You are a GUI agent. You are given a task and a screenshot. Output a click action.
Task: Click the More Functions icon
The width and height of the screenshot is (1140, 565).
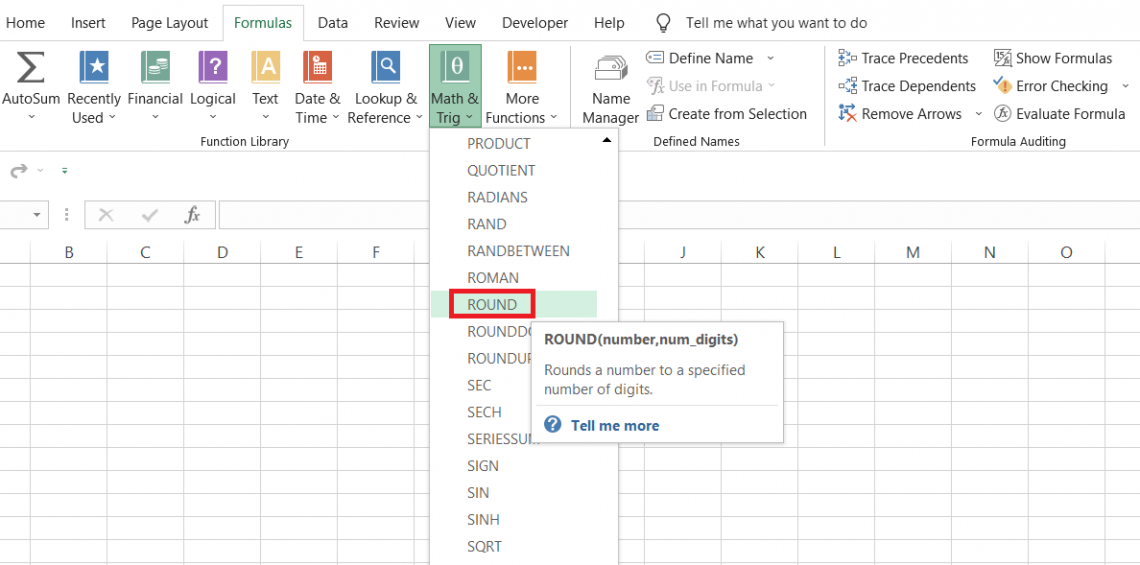[x=522, y=68]
